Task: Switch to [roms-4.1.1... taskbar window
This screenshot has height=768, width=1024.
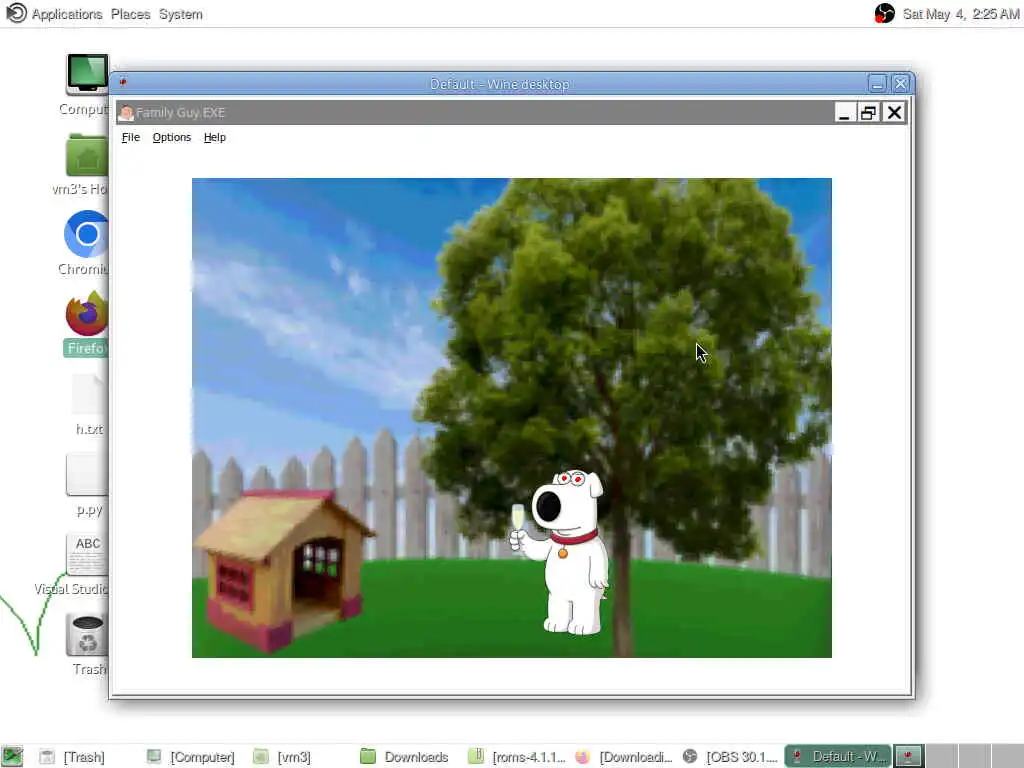Action: click(x=517, y=757)
